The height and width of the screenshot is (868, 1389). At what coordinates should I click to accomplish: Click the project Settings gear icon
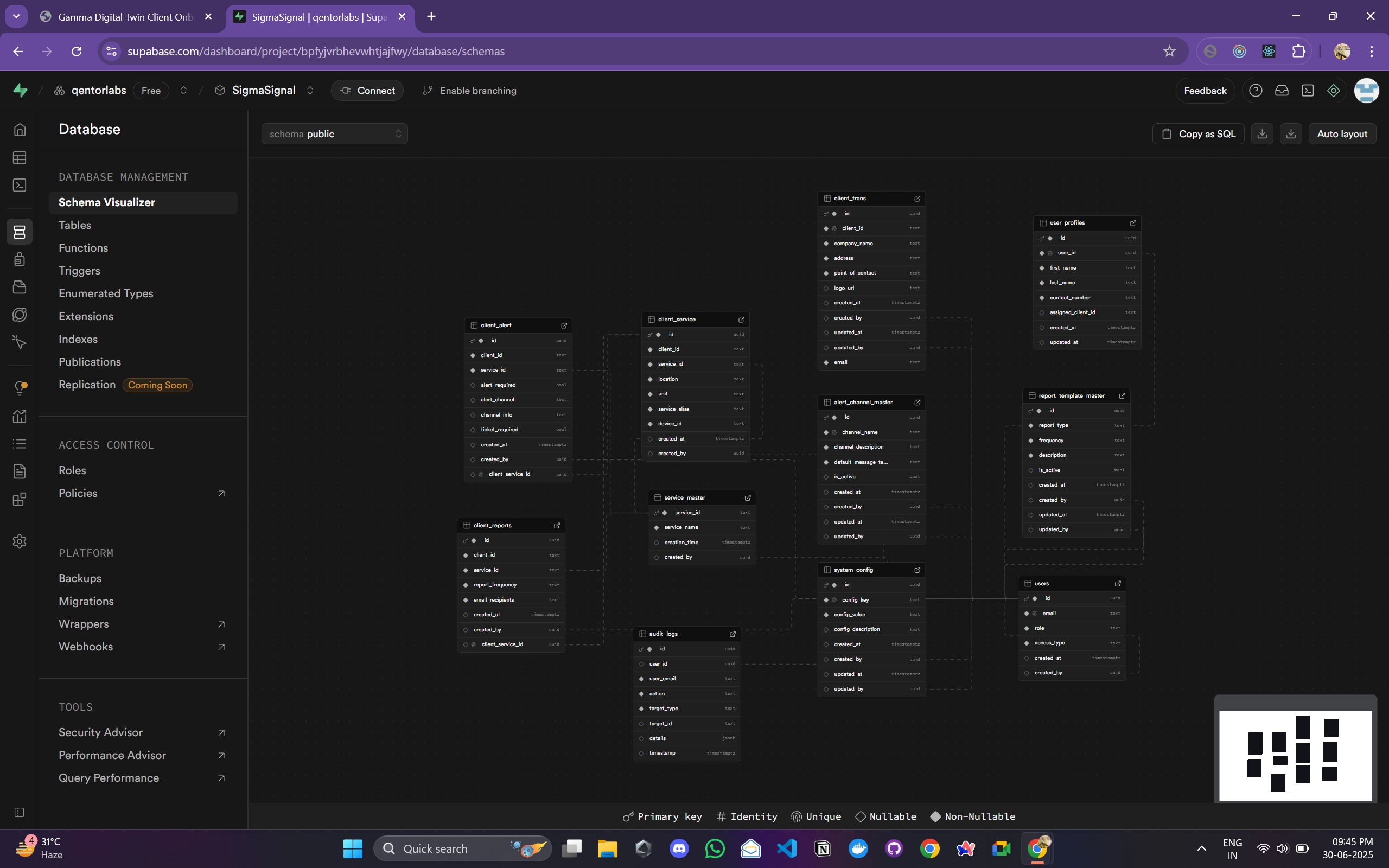tap(20, 541)
